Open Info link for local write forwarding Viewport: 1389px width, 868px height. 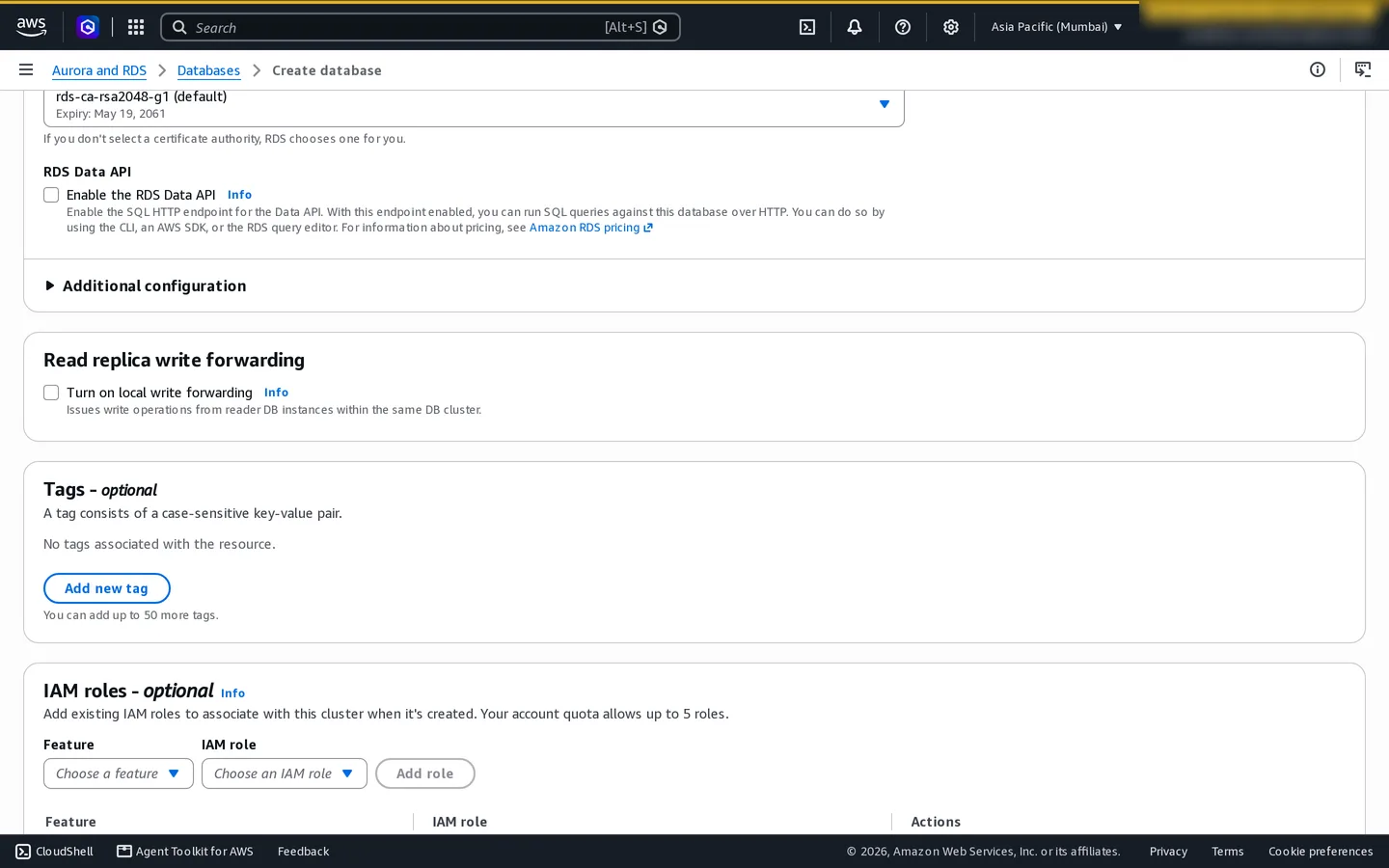point(276,393)
